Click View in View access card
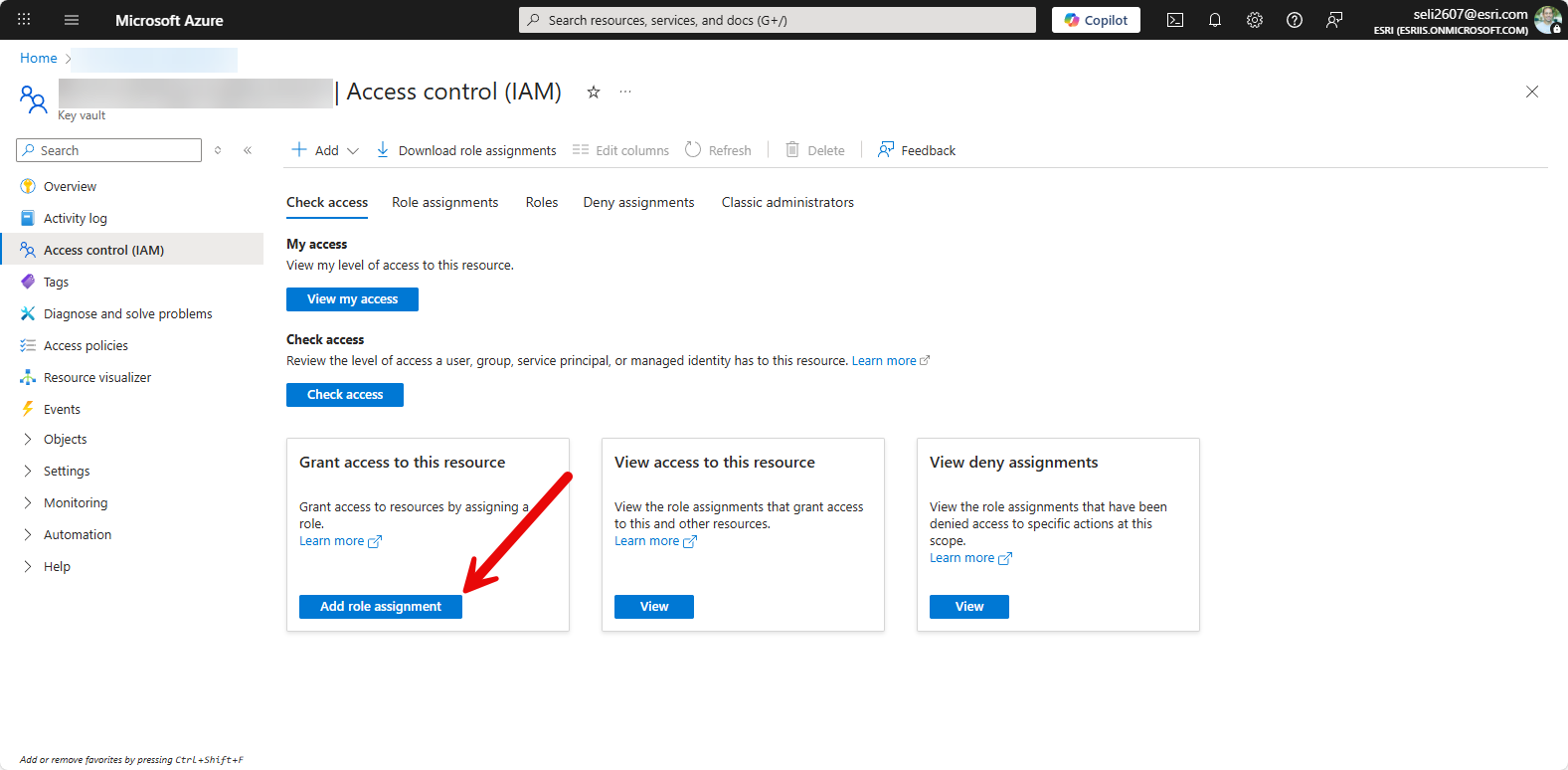This screenshot has height=770, width=1568. (x=654, y=607)
